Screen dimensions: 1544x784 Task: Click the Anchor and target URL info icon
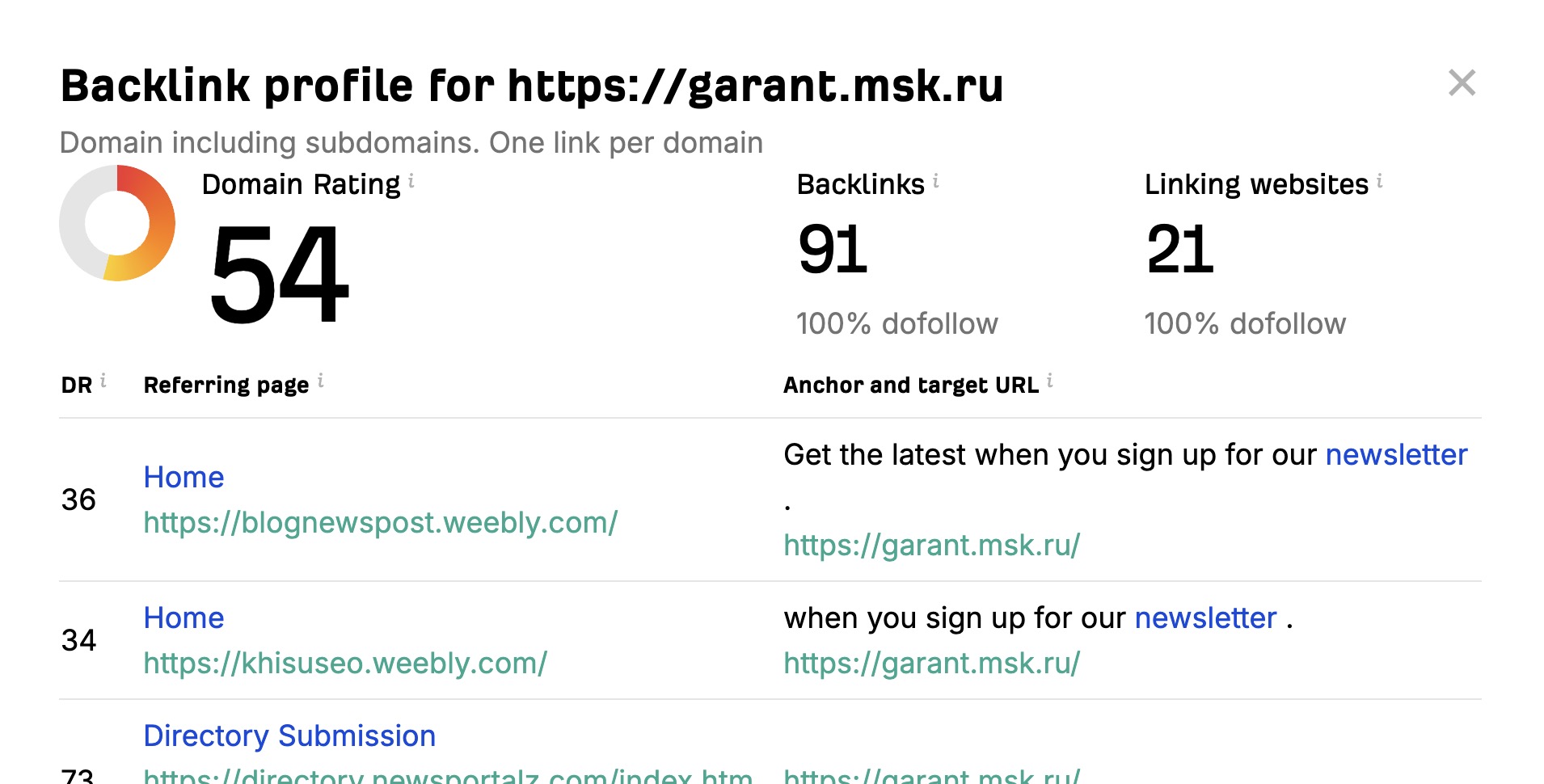[1049, 381]
